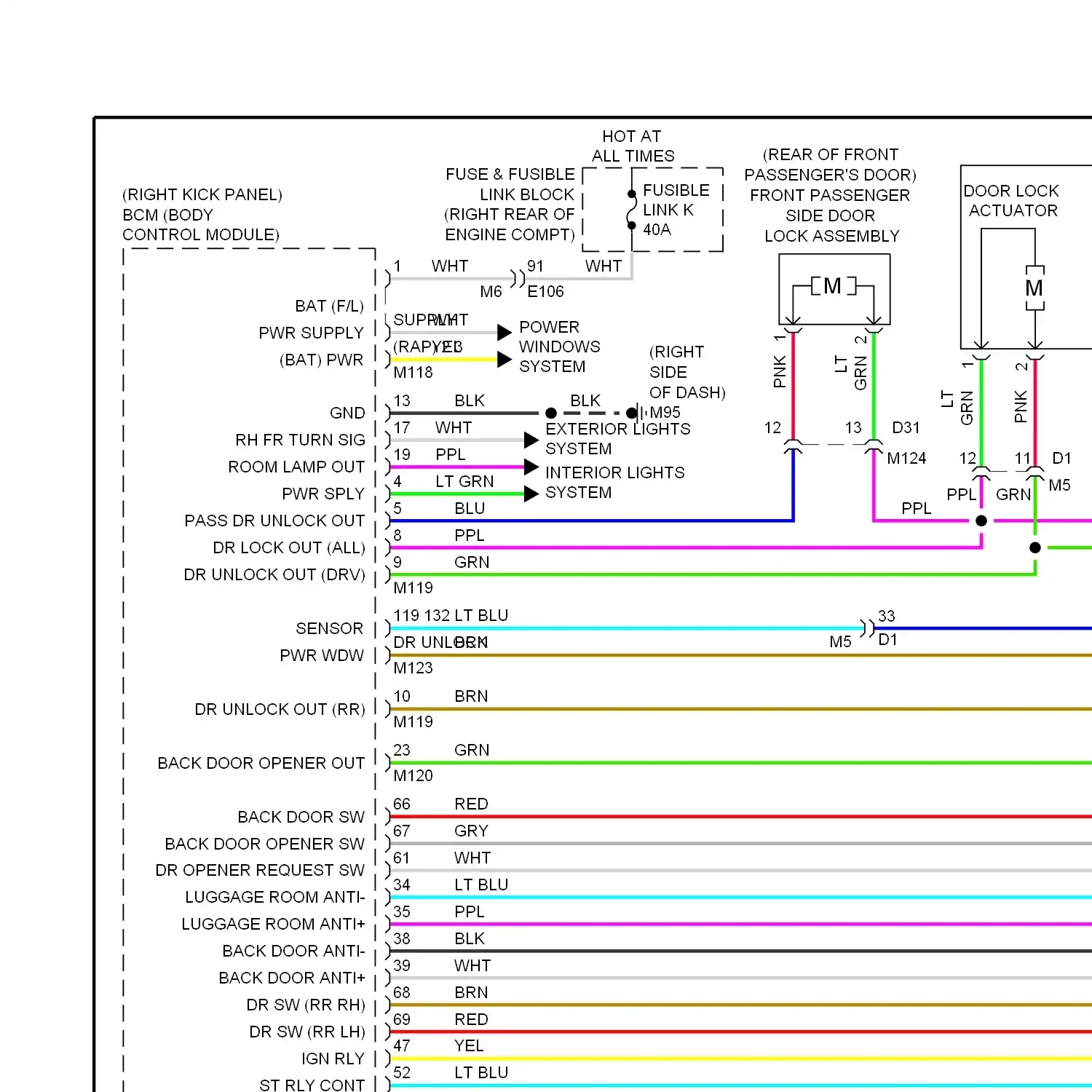Click the '(BAT) PWR' terminal label
This screenshot has height=1092, width=1092.
coord(321,360)
